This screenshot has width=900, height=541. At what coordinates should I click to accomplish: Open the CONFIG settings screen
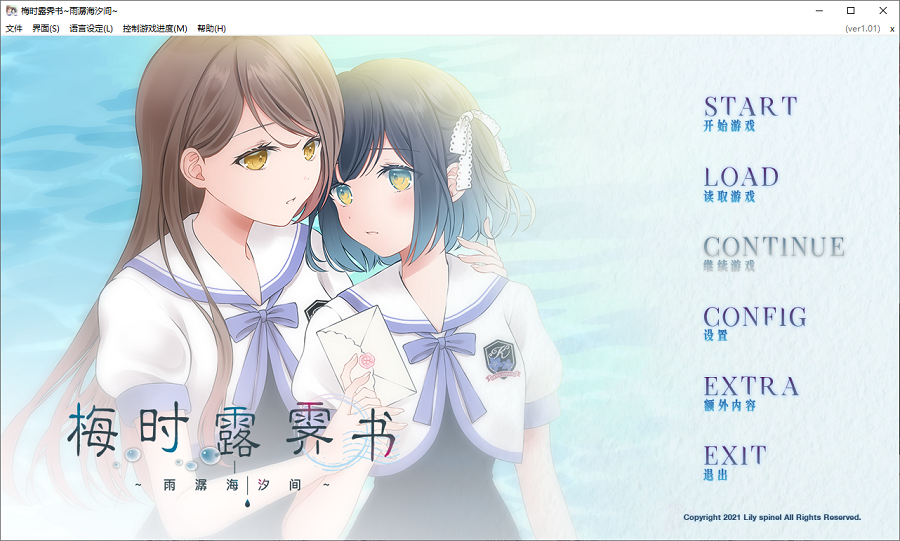[755, 324]
